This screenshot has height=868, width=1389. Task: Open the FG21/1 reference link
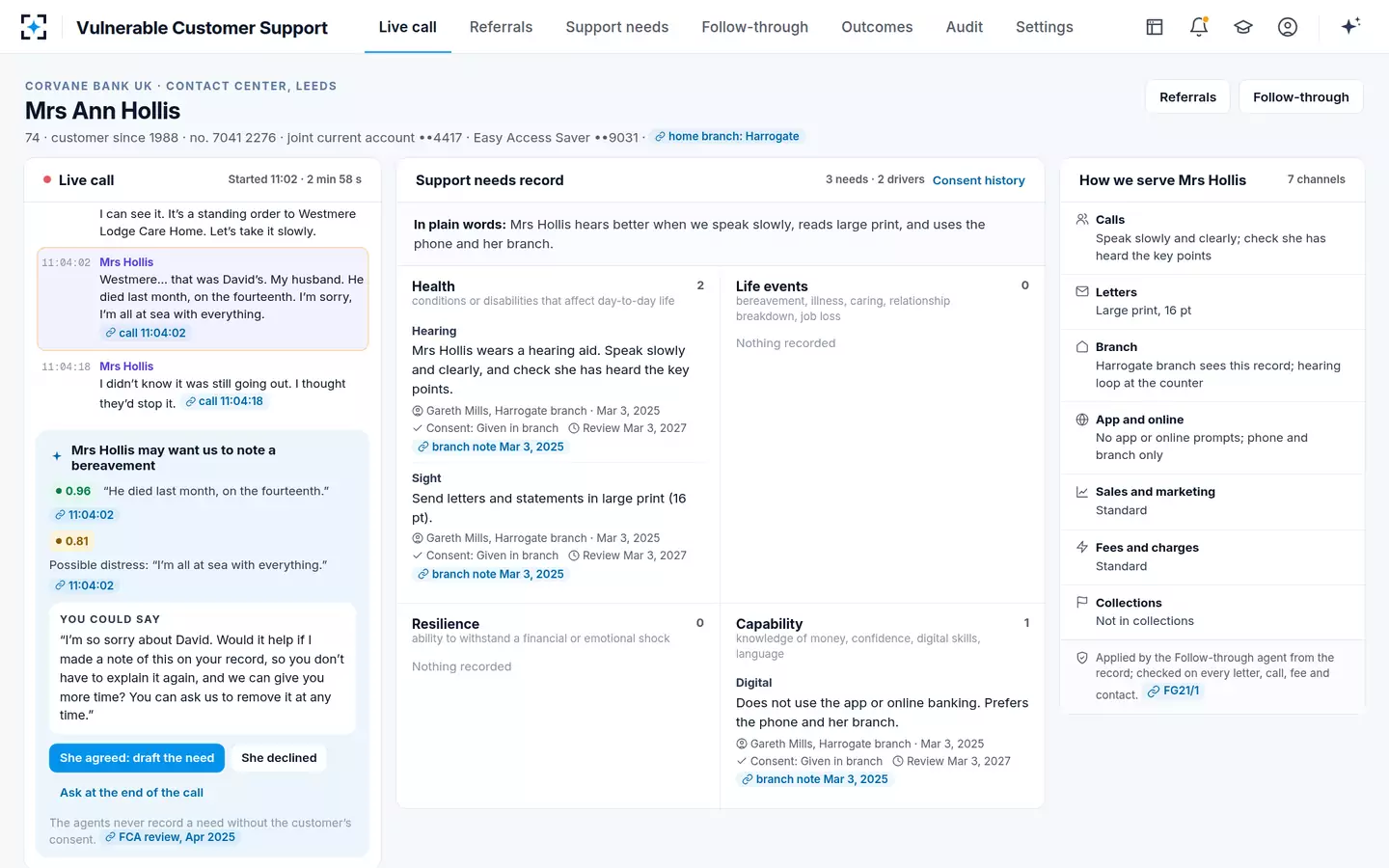(1173, 691)
